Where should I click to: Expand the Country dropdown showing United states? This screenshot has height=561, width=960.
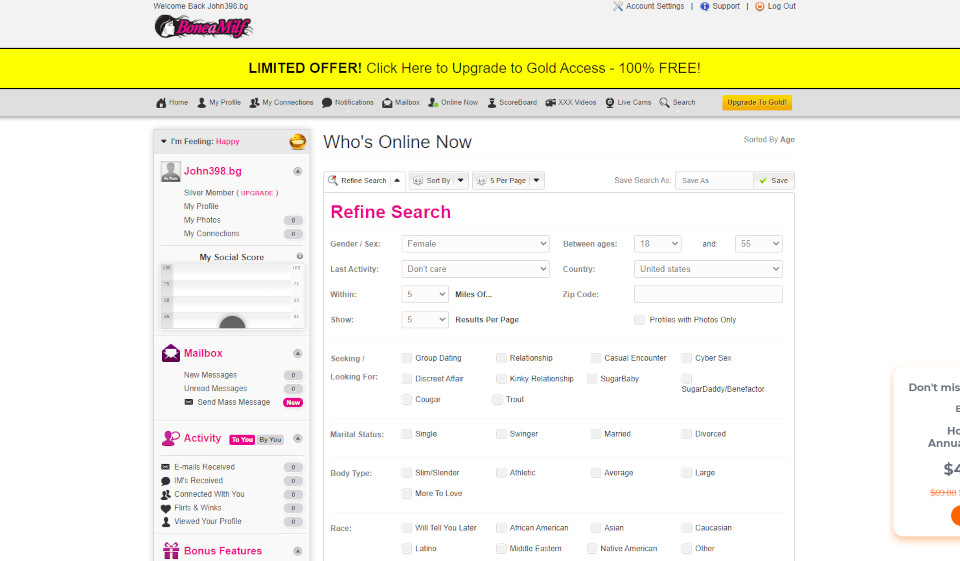click(708, 269)
